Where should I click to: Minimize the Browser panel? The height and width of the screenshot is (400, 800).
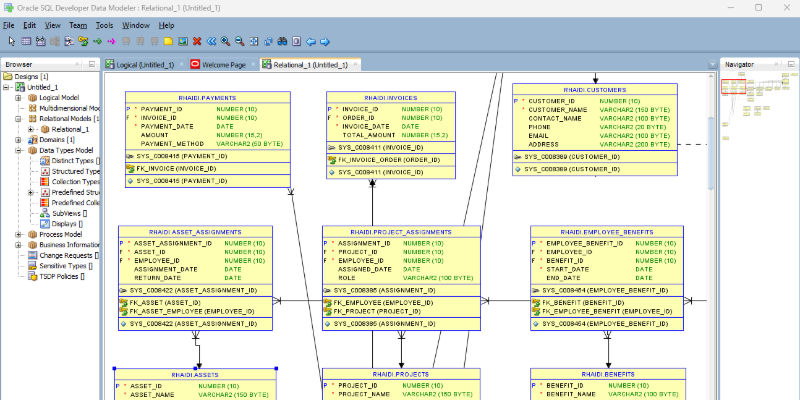pyautogui.click(x=92, y=64)
